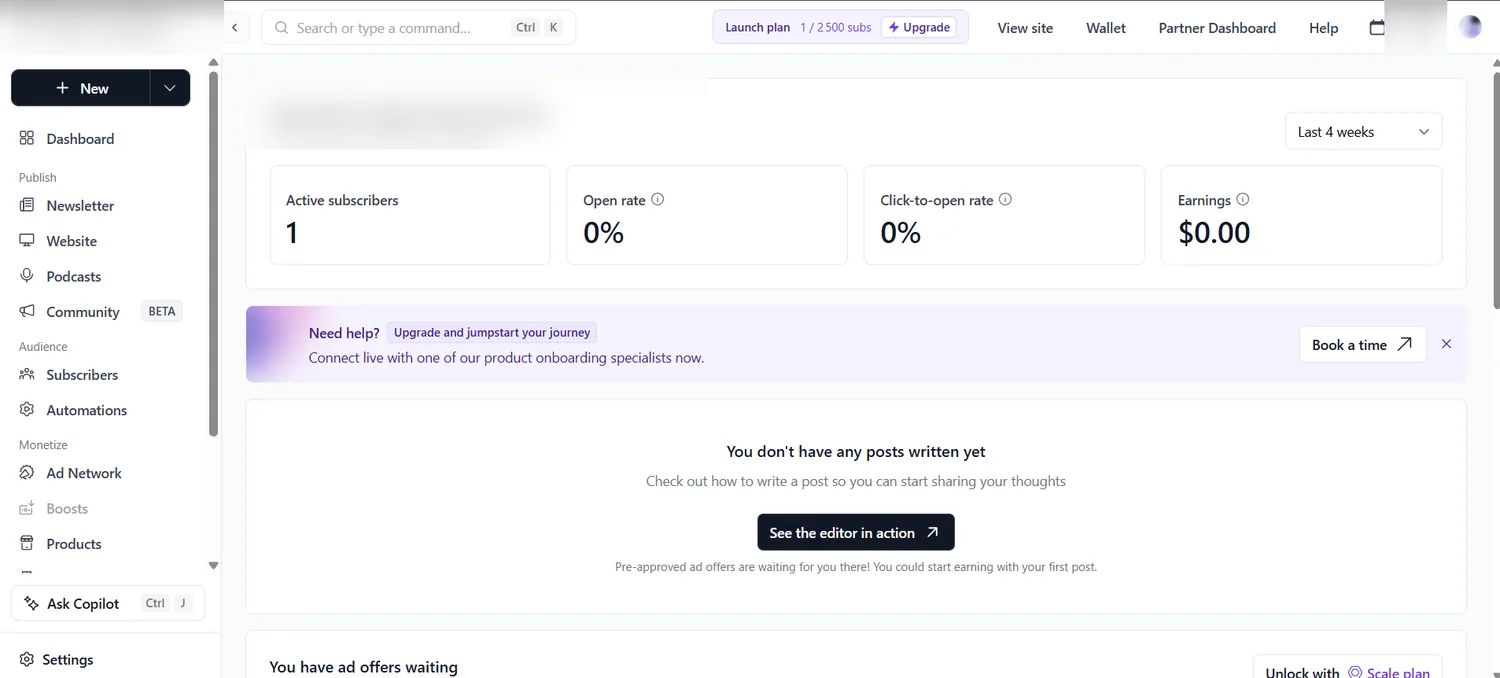Screen dimensions: 1500x678
Task: Open Subscribers in the sidebar
Action: [x=82, y=374]
